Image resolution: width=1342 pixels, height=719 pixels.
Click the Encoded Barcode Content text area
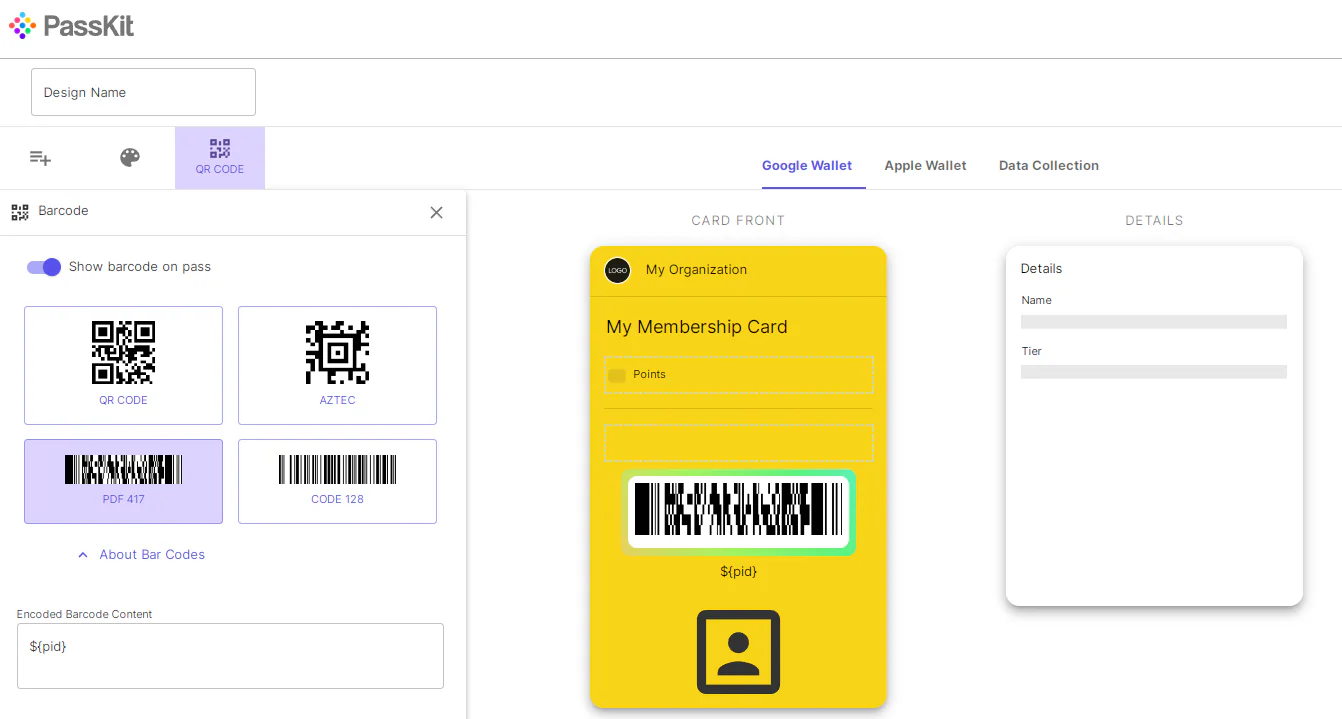pyautogui.click(x=230, y=656)
